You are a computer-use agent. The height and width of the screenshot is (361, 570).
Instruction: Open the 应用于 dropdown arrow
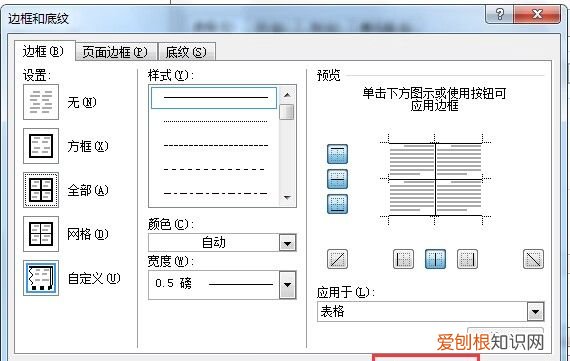pyautogui.click(x=535, y=312)
